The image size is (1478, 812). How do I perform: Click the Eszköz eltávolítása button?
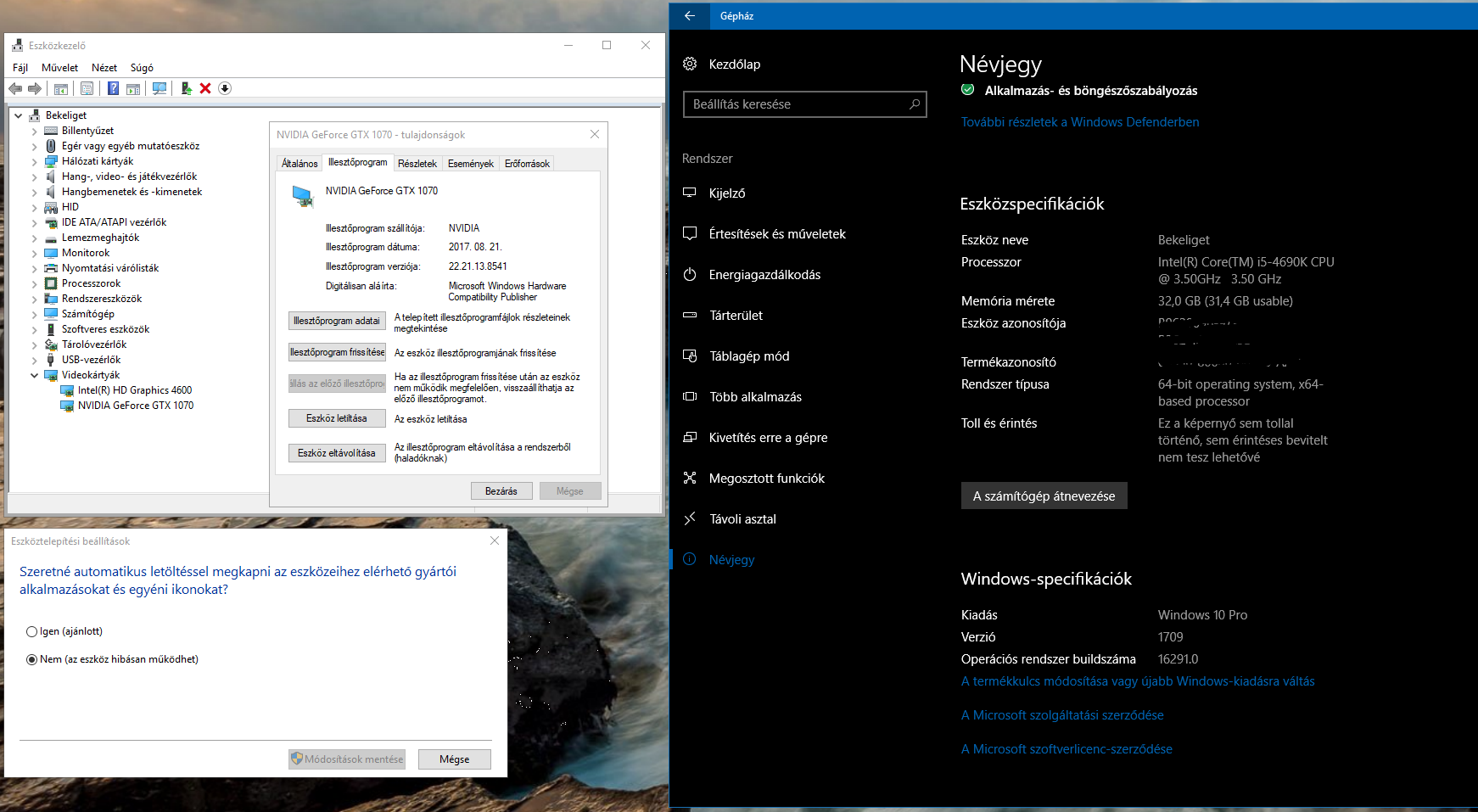[x=337, y=453]
